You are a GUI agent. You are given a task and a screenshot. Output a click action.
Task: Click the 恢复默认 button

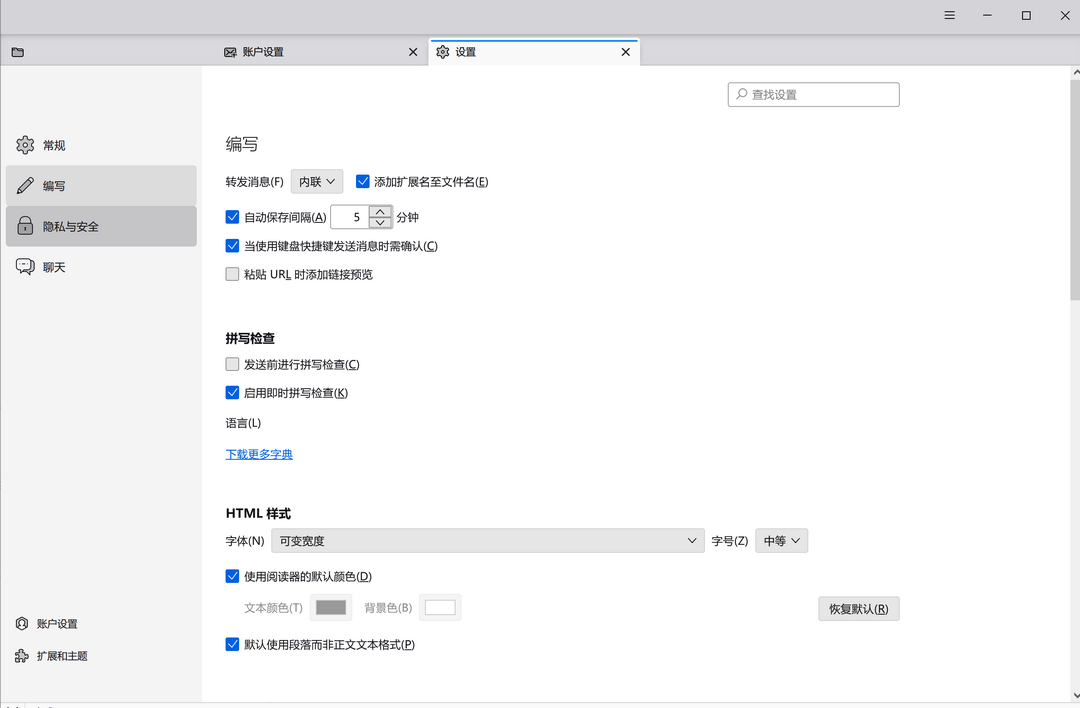click(x=858, y=608)
